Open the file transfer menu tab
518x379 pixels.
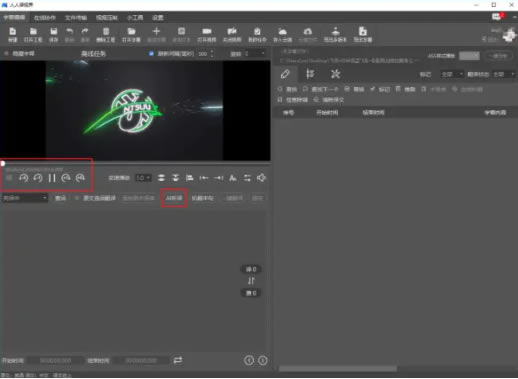[x=76, y=18]
